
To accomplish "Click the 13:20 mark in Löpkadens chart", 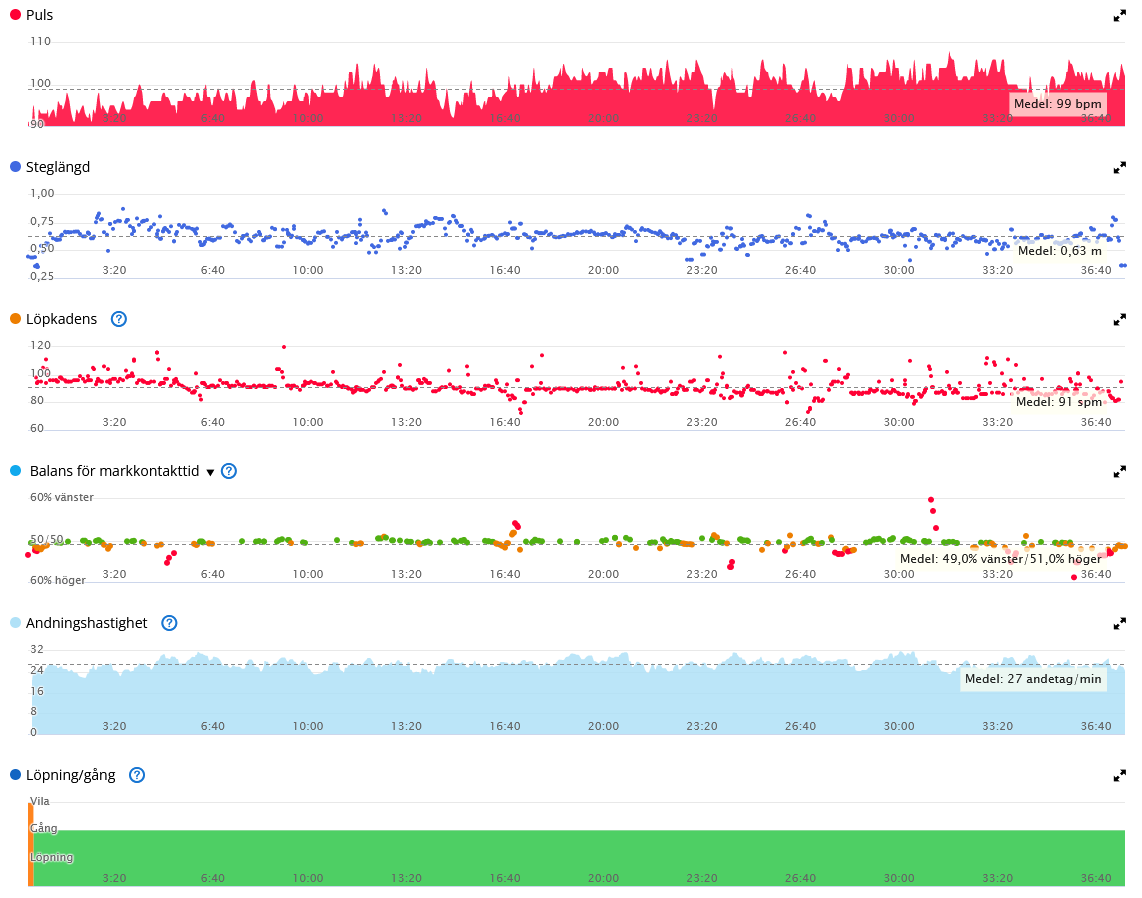I will coord(406,422).
